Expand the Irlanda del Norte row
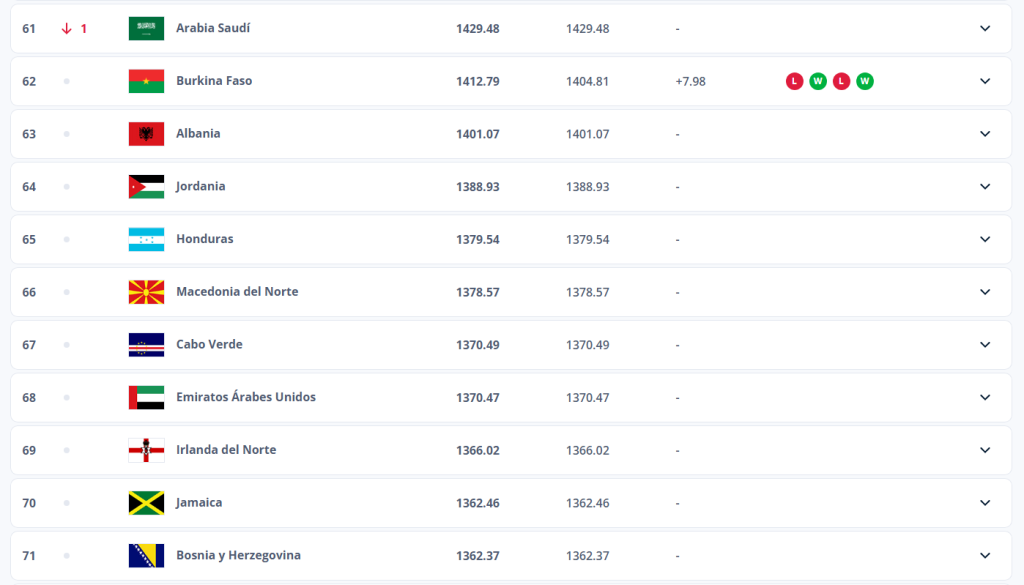1024x585 pixels. 985,450
